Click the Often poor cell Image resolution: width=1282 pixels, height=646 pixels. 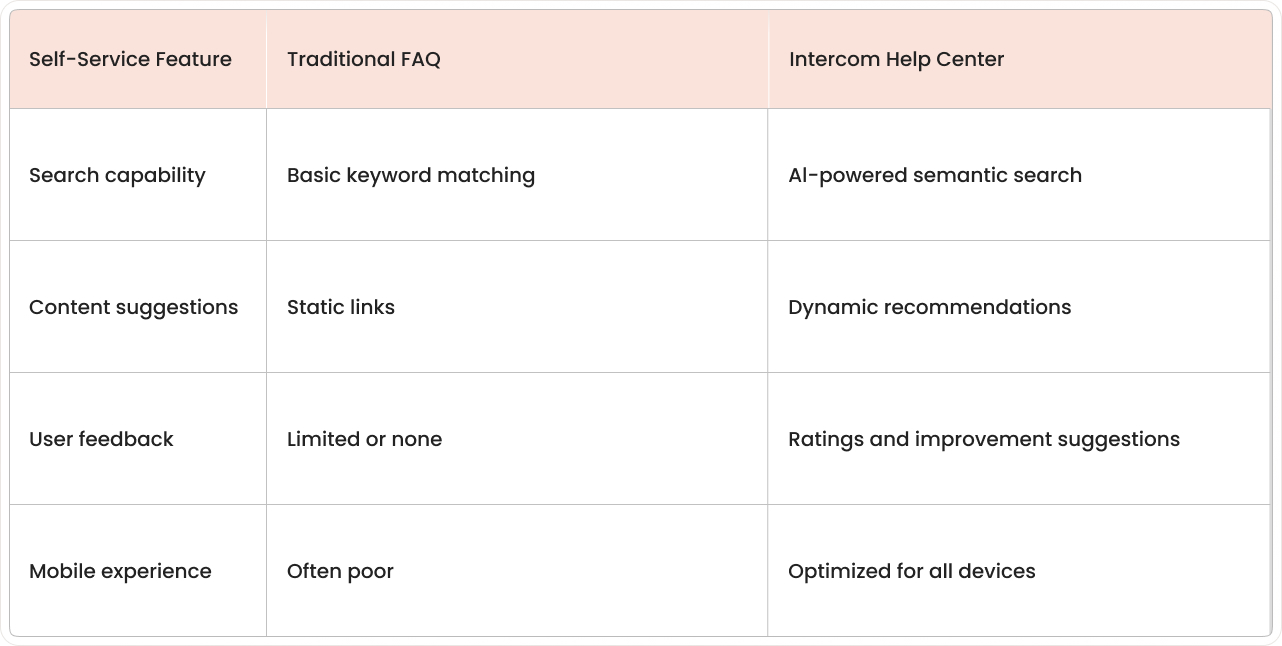click(x=517, y=571)
